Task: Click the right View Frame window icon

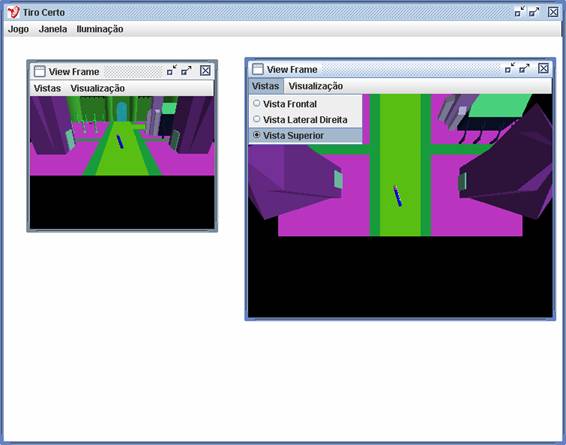Action: coord(257,69)
